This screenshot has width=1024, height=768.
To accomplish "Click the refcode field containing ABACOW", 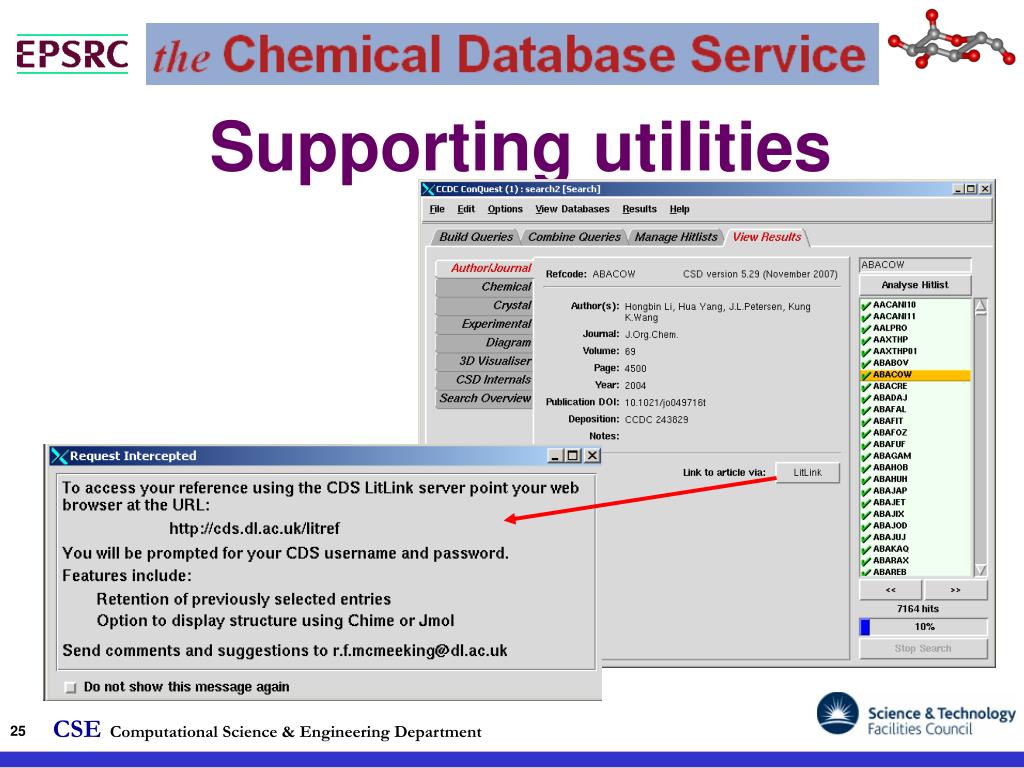I will click(915, 264).
